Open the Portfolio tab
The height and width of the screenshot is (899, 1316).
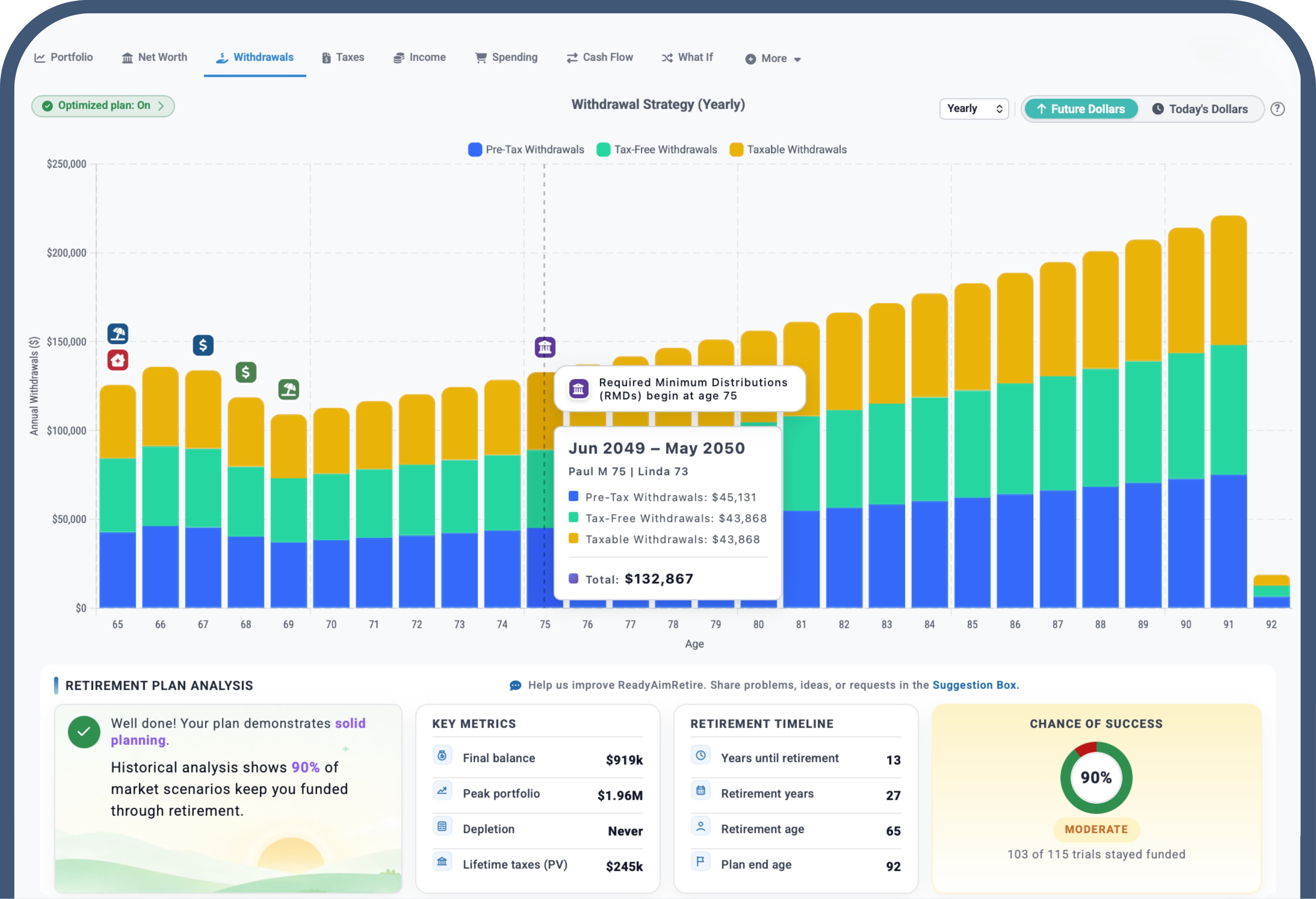click(x=64, y=57)
